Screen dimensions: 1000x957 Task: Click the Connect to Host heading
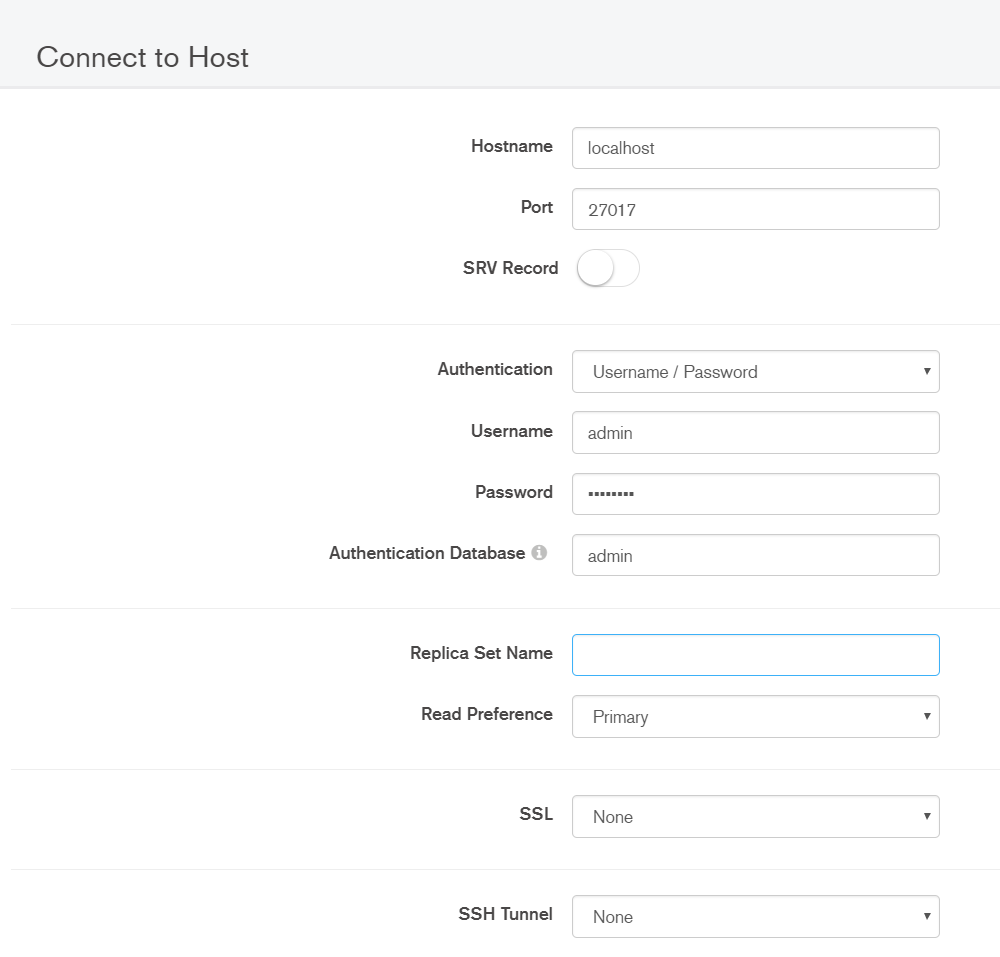(142, 57)
